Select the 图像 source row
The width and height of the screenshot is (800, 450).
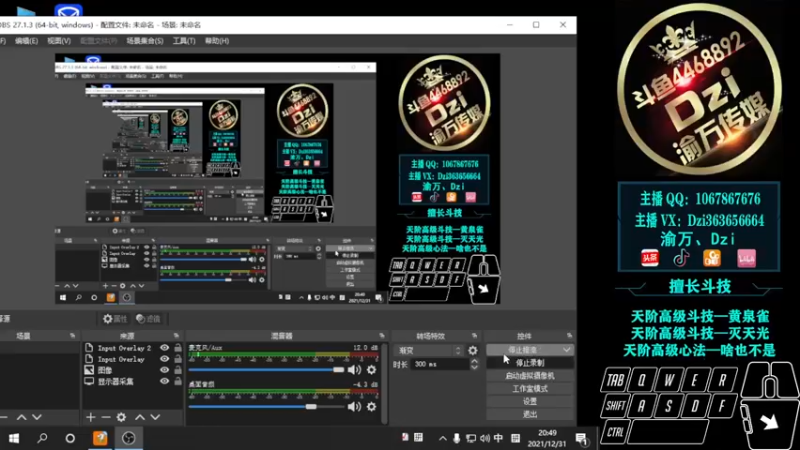[133, 370]
